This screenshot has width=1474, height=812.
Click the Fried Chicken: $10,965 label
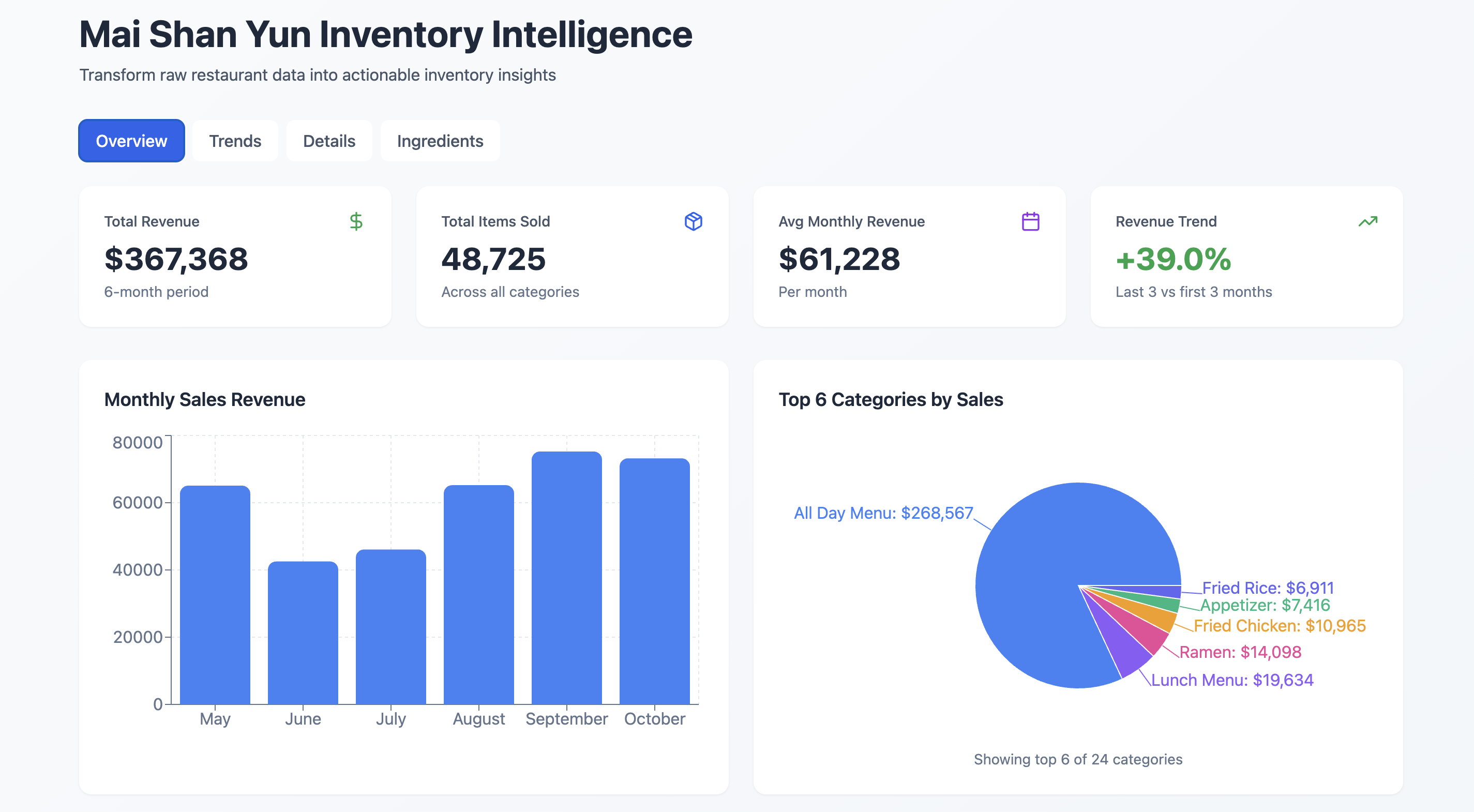[x=1280, y=626]
